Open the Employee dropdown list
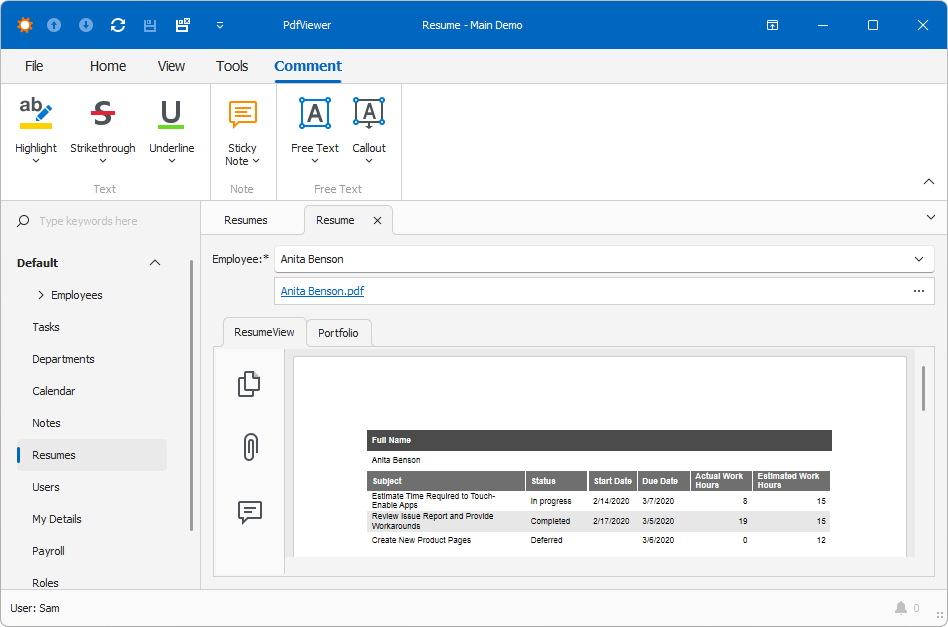This screenshot has width=948, height=627. point(918,259)
